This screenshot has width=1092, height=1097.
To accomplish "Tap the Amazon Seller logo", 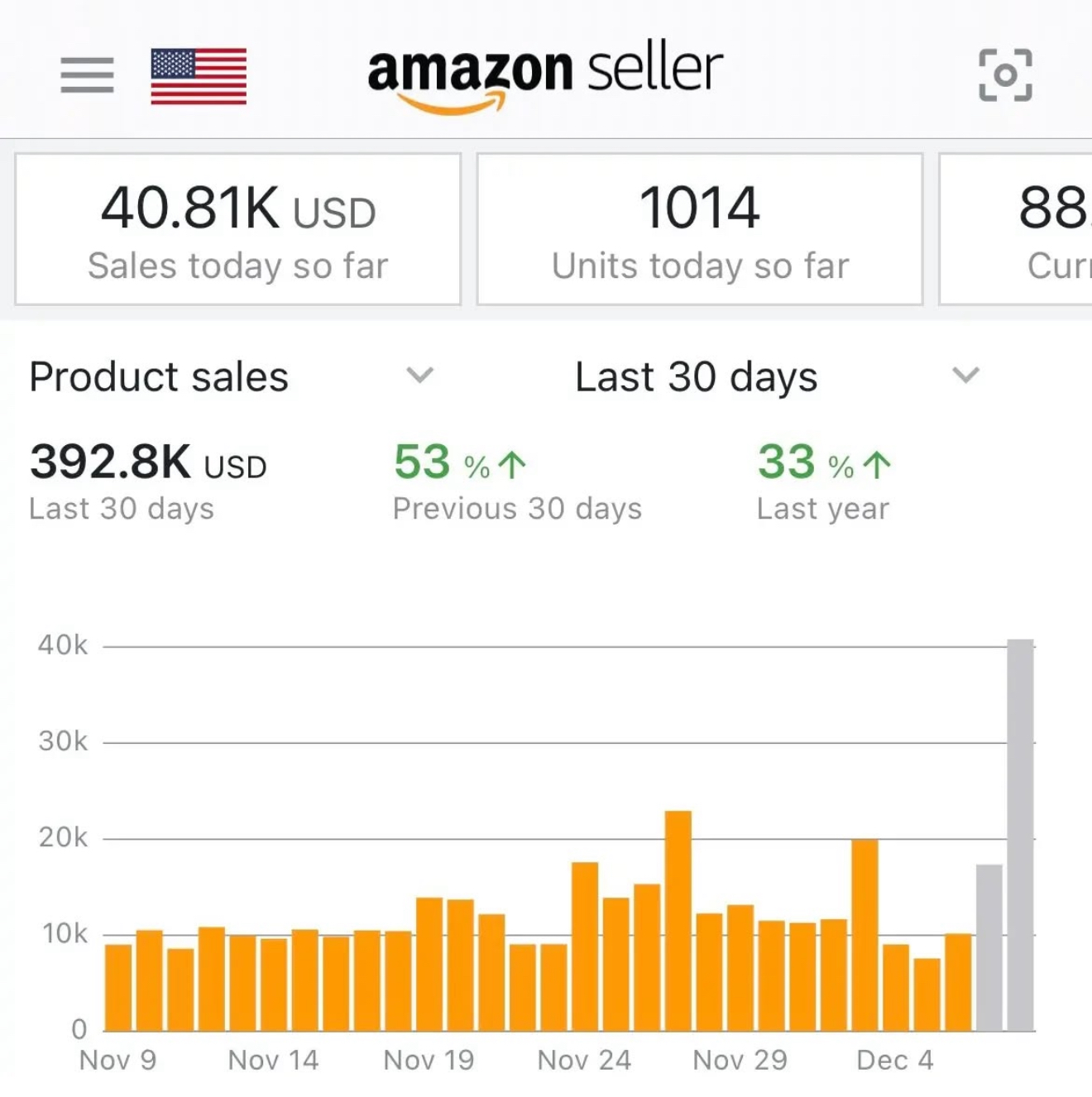I will 545,76.
